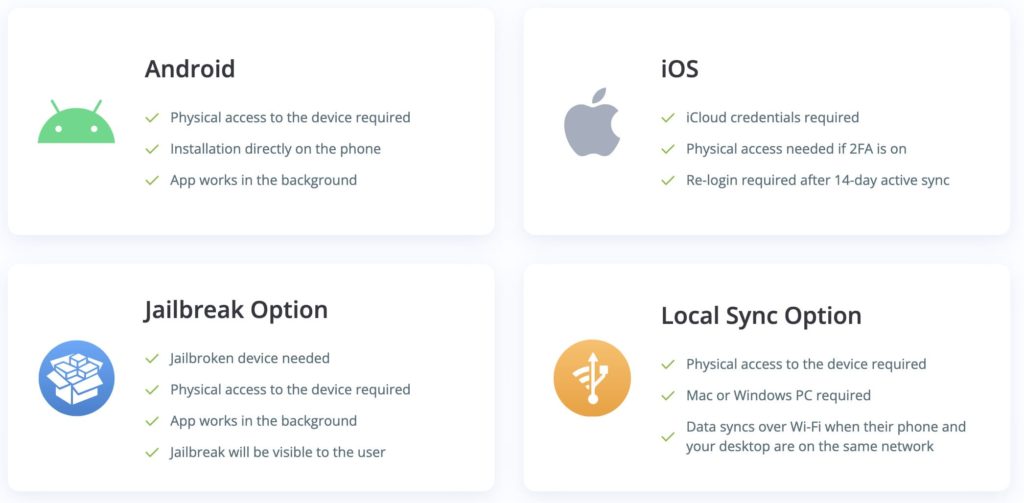Click the gray Apple logo icon
The height and width of the screenshot is (503, 1024).
click(x=592, y=122)
